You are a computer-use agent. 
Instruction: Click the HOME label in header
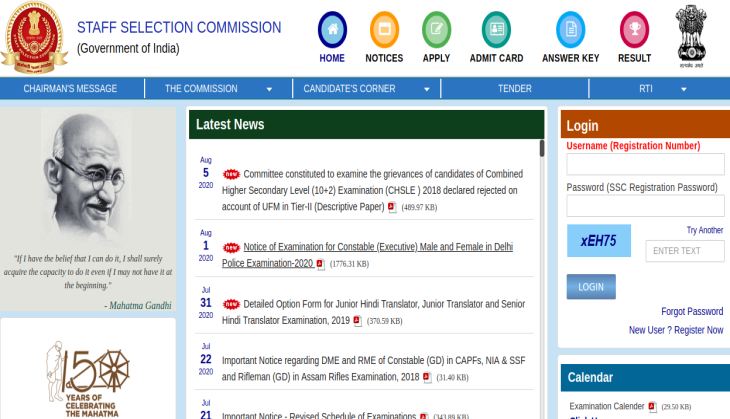(x=332, y=58)
